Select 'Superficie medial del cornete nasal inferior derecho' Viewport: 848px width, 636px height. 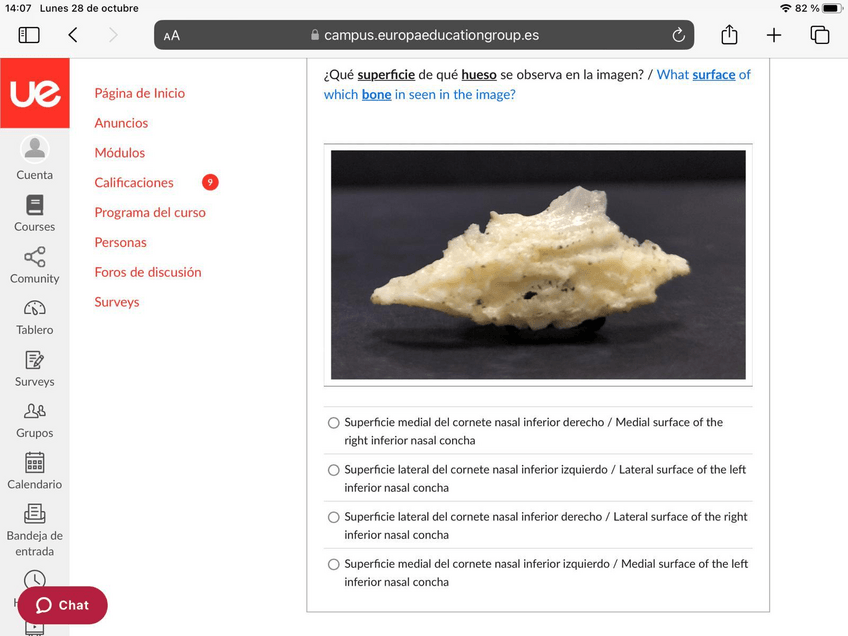click(x=334, y=423)
